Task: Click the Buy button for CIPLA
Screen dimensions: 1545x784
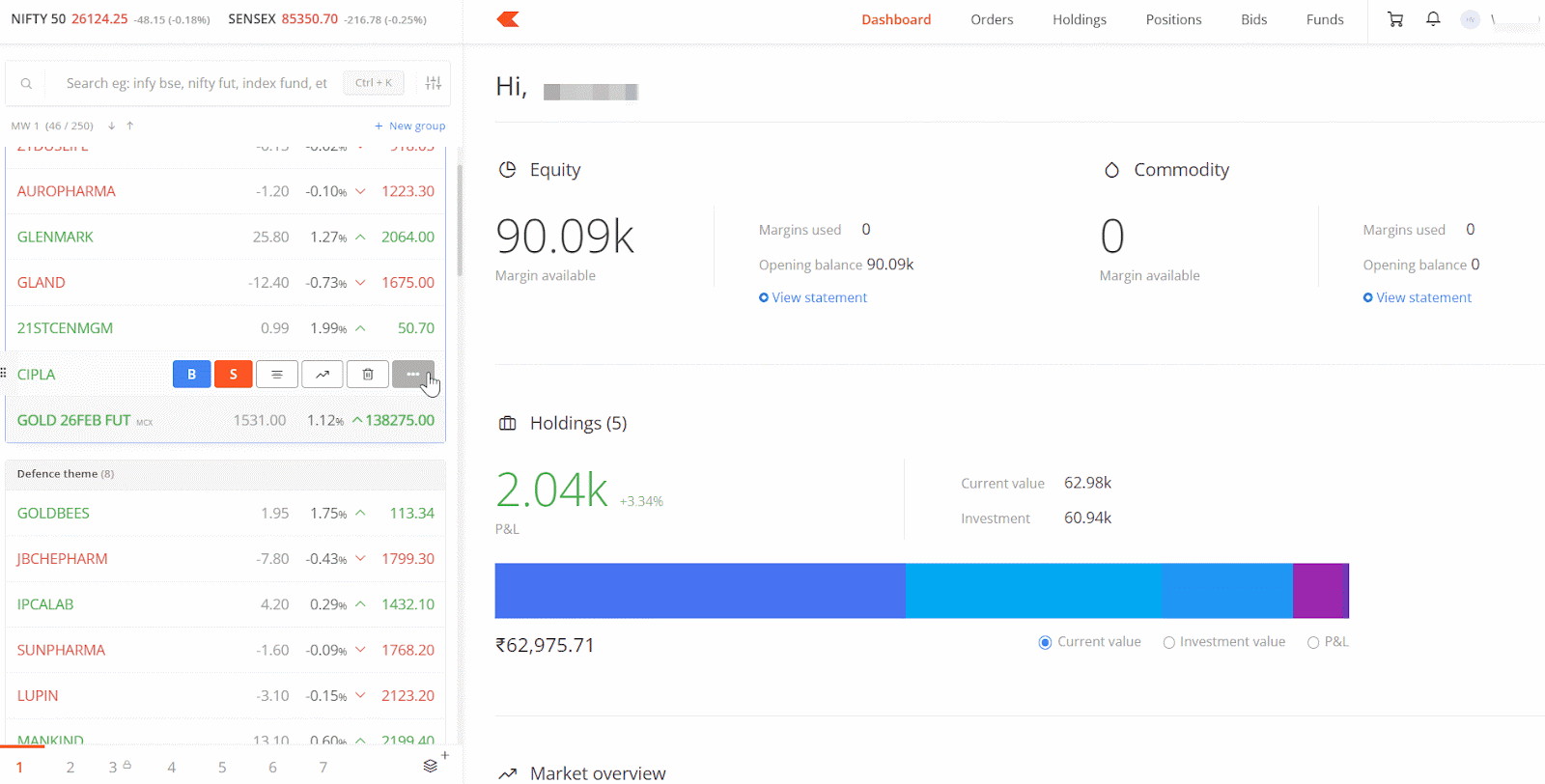Action: click(191, 374)
